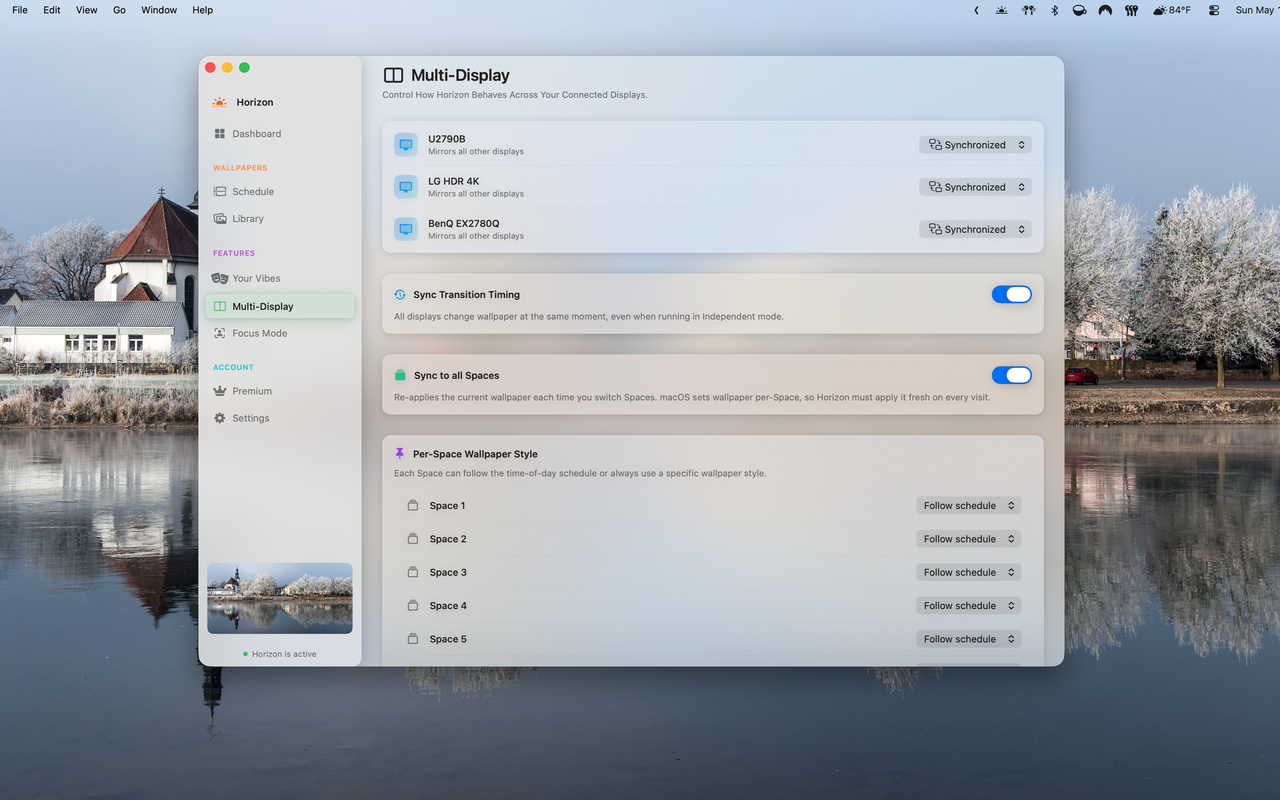Click the Sun May date in menu bar

pyautogui.click(x=1256, y=10)
